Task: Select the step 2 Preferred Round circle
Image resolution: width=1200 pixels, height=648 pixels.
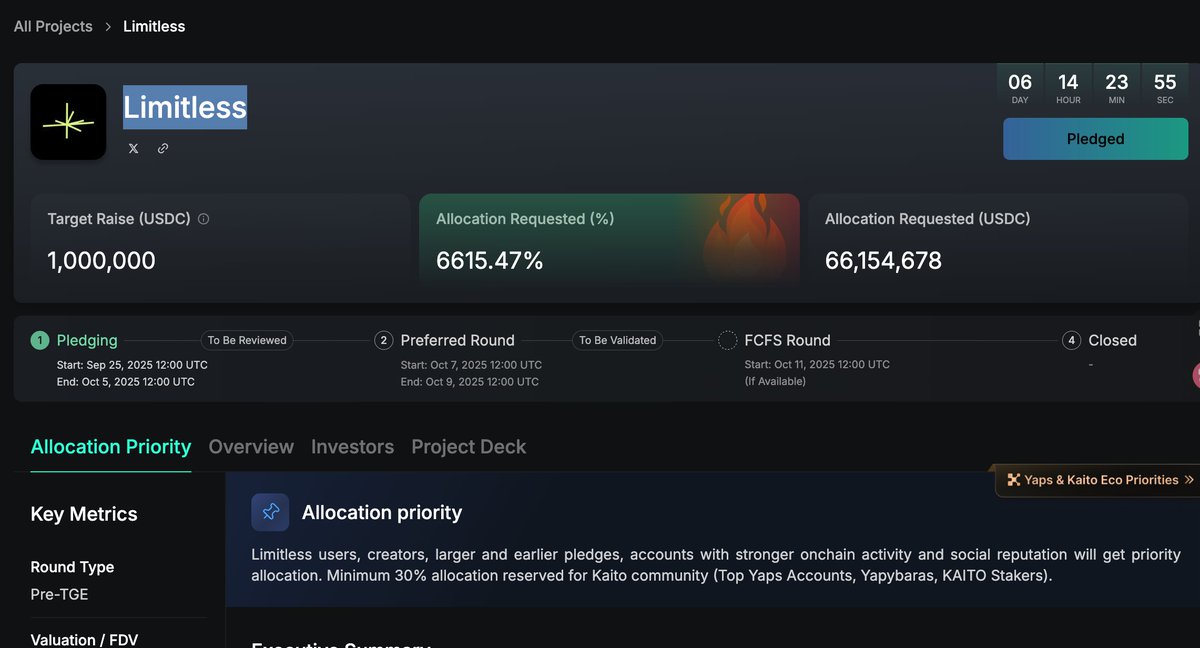Action: [x=383, y=340]
